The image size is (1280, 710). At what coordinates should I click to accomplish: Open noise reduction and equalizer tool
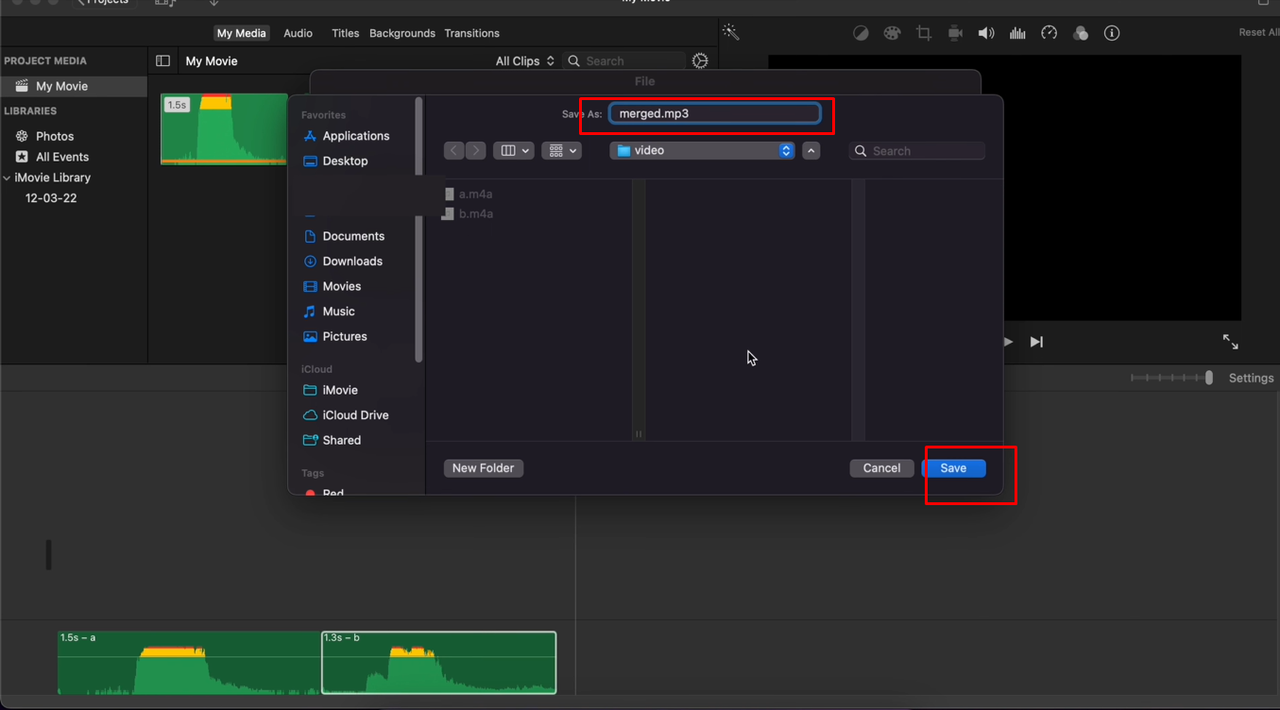coord(1018,33)
